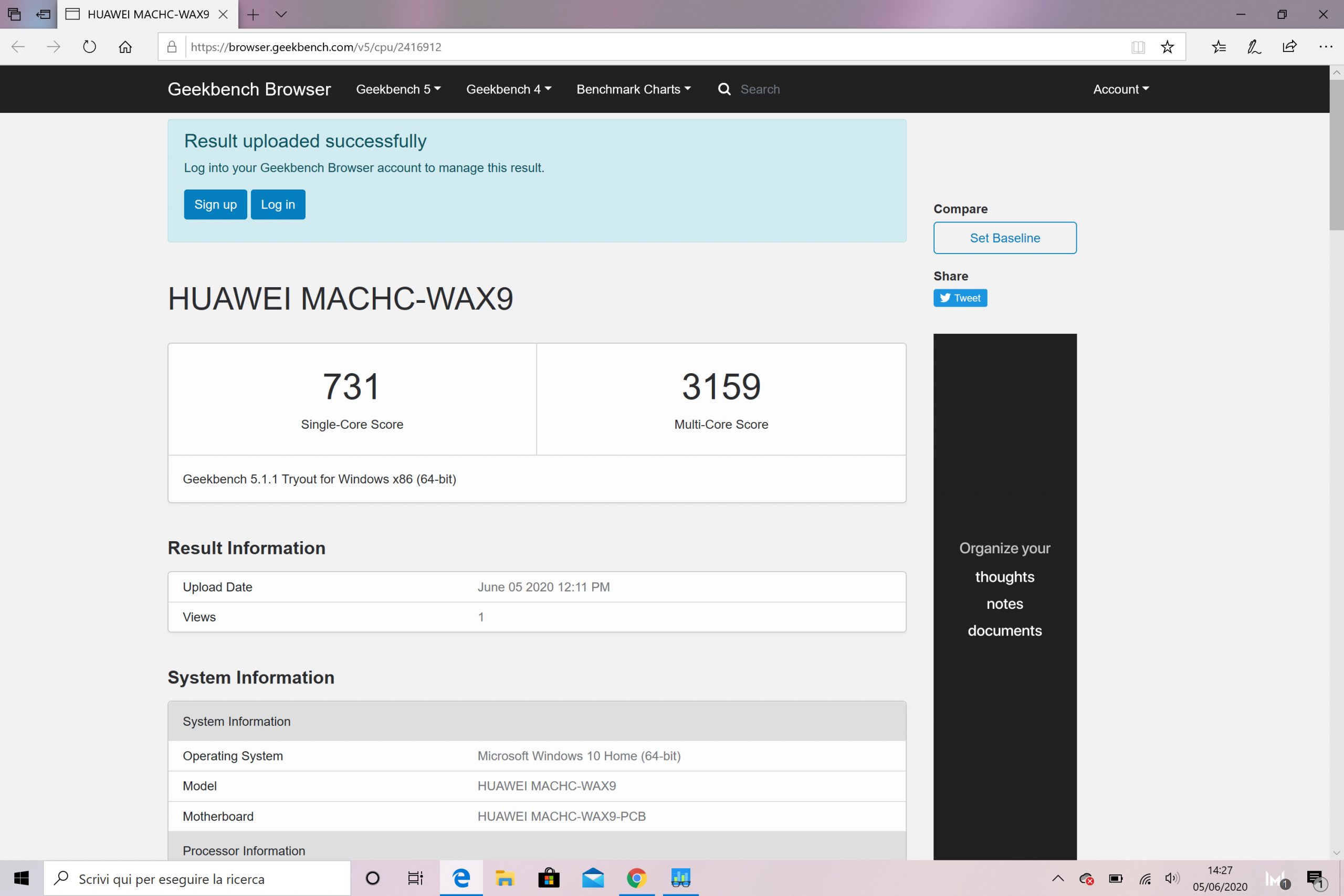
Task: Show tab previews chevron
Action: click(x=280, y=14)
